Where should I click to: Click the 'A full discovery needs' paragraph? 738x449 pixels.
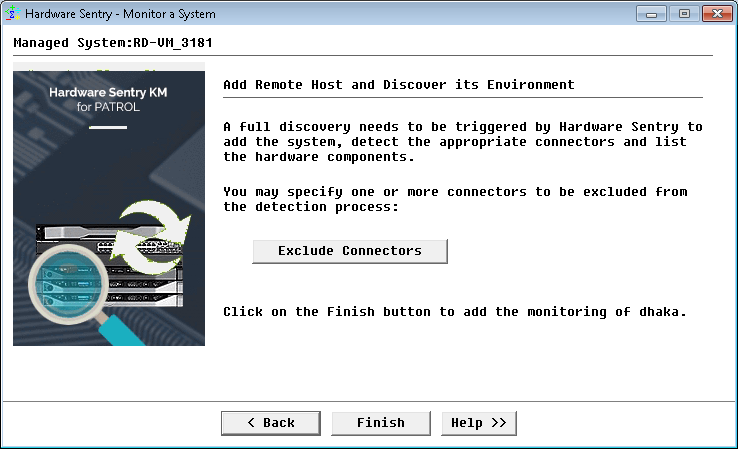click(x=463, y=142)
